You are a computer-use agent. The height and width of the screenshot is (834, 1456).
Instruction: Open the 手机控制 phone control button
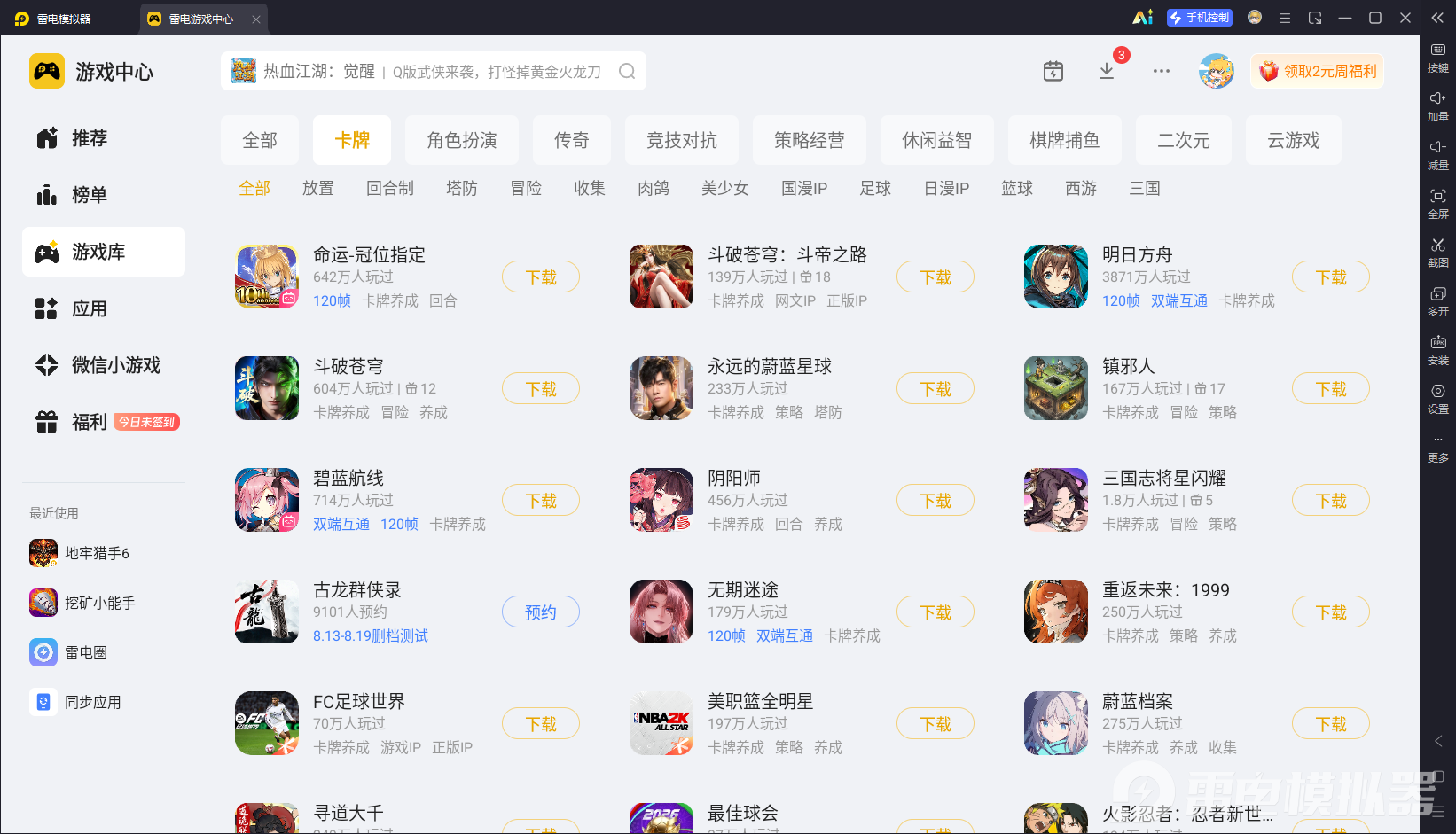tap(1200, 18)
